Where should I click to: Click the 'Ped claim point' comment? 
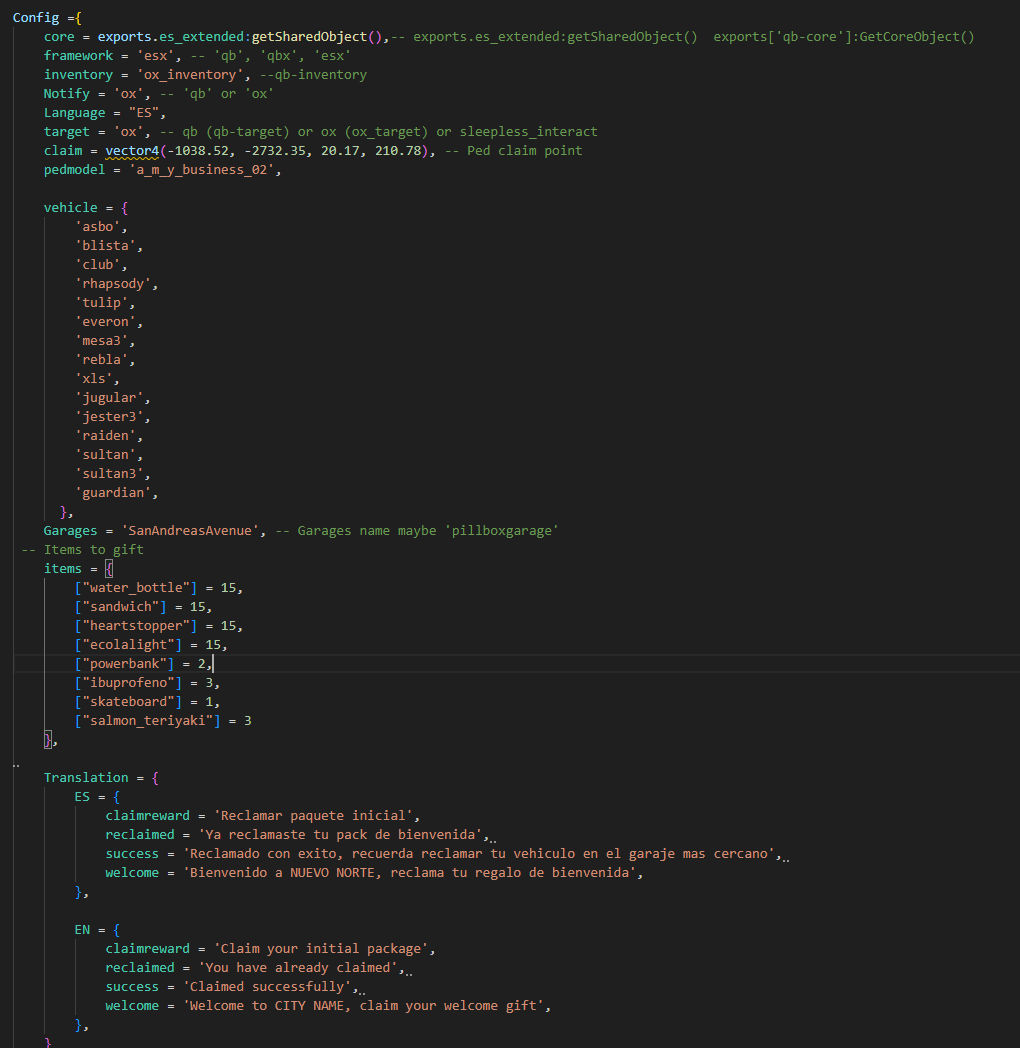[x=524, y=151]
